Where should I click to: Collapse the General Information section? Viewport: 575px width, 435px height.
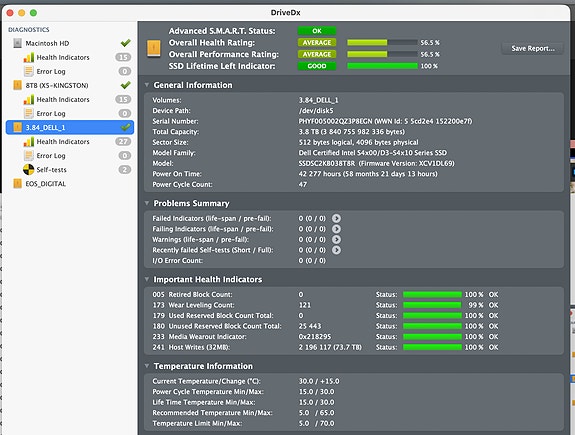pos(147,85)
